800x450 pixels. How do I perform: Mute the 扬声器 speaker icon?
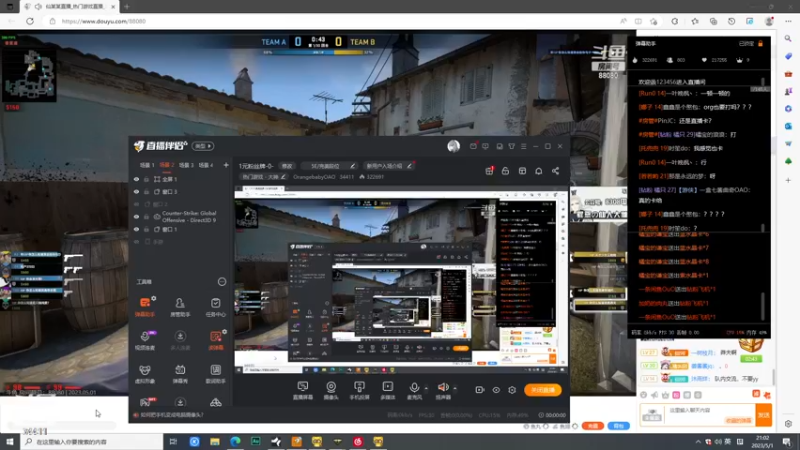click(443, 388)
